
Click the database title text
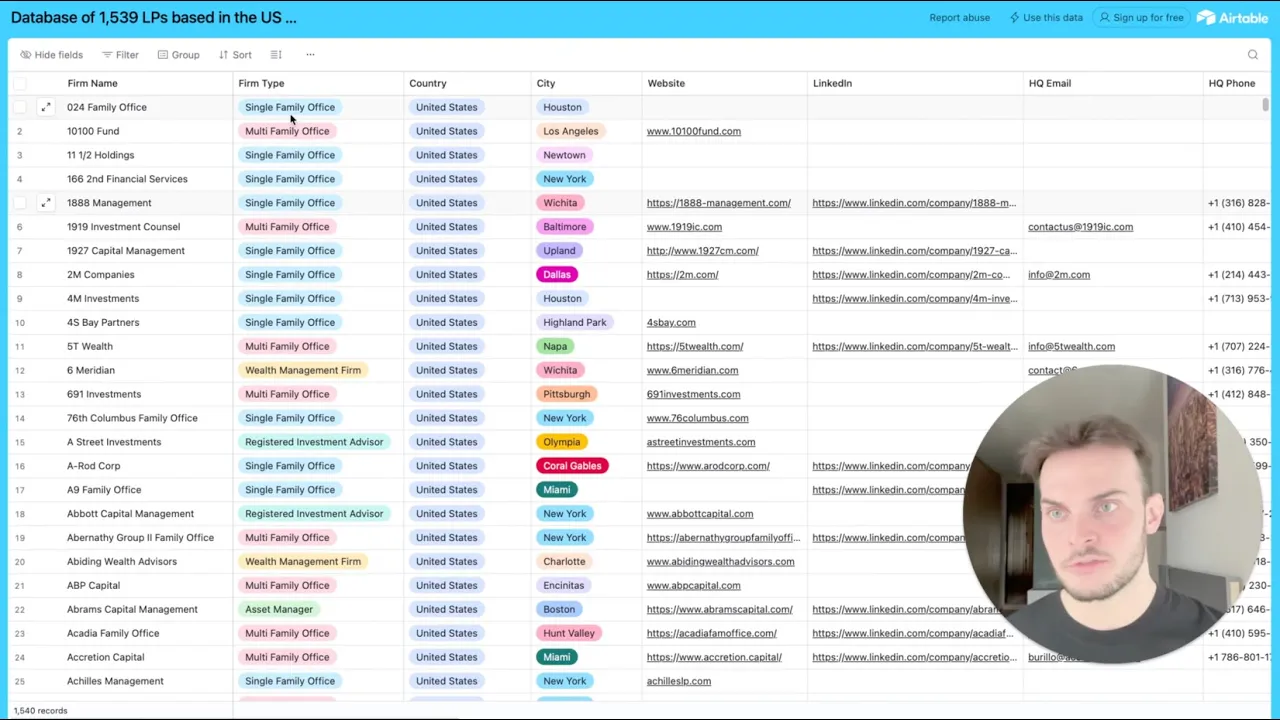click(154, 17)
